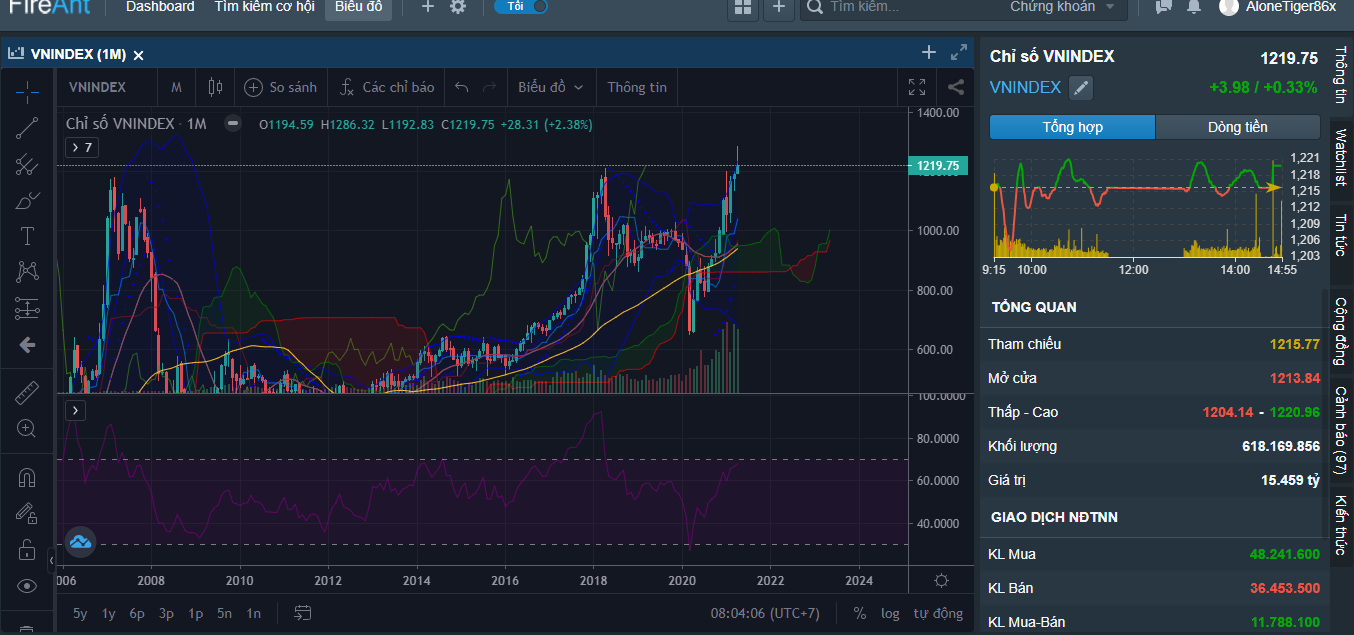
Task: Switch to the Dòng tiền tab
Action: (1237, 127)
